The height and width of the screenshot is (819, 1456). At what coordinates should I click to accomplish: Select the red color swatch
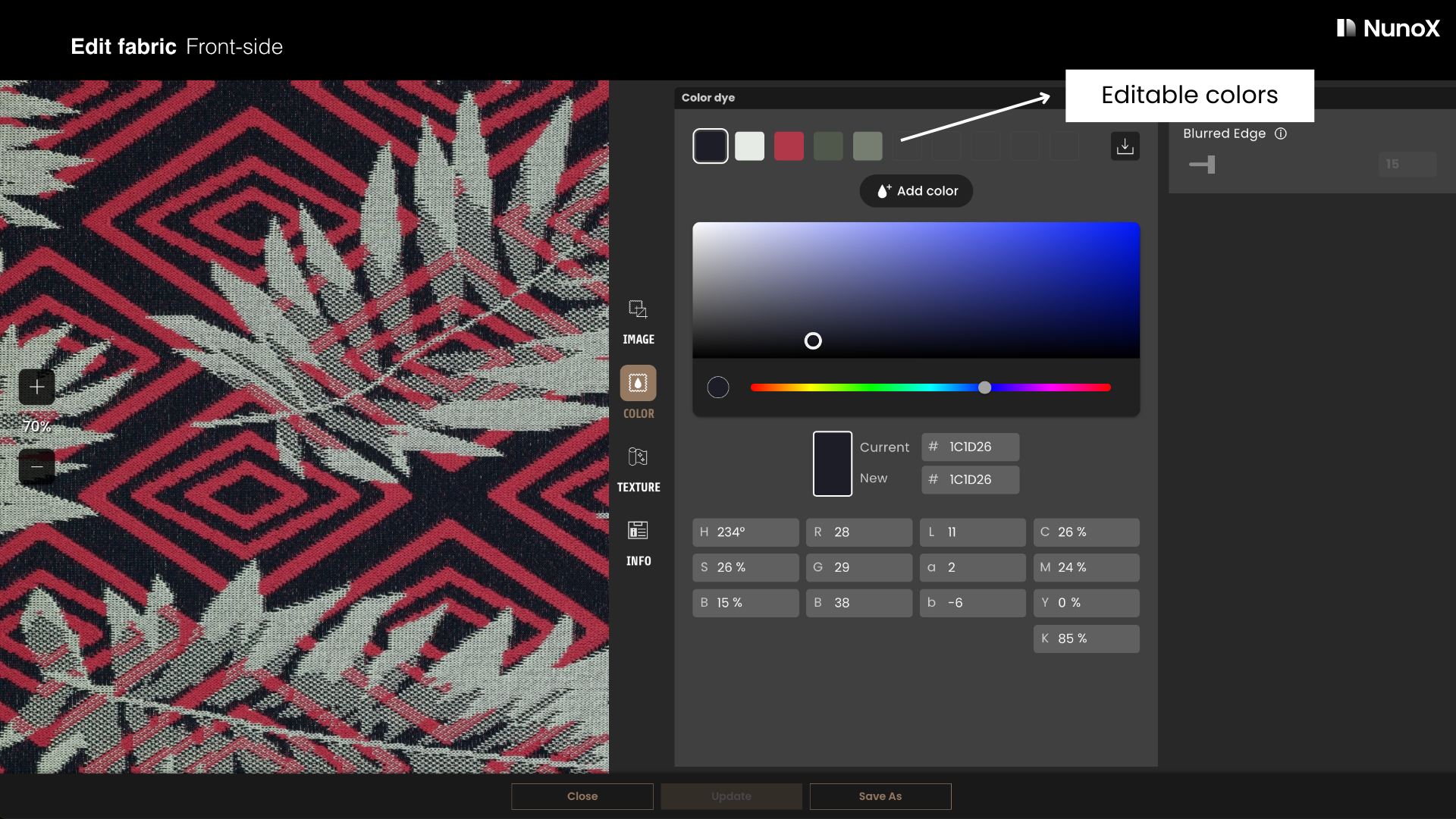coord(789,146)
